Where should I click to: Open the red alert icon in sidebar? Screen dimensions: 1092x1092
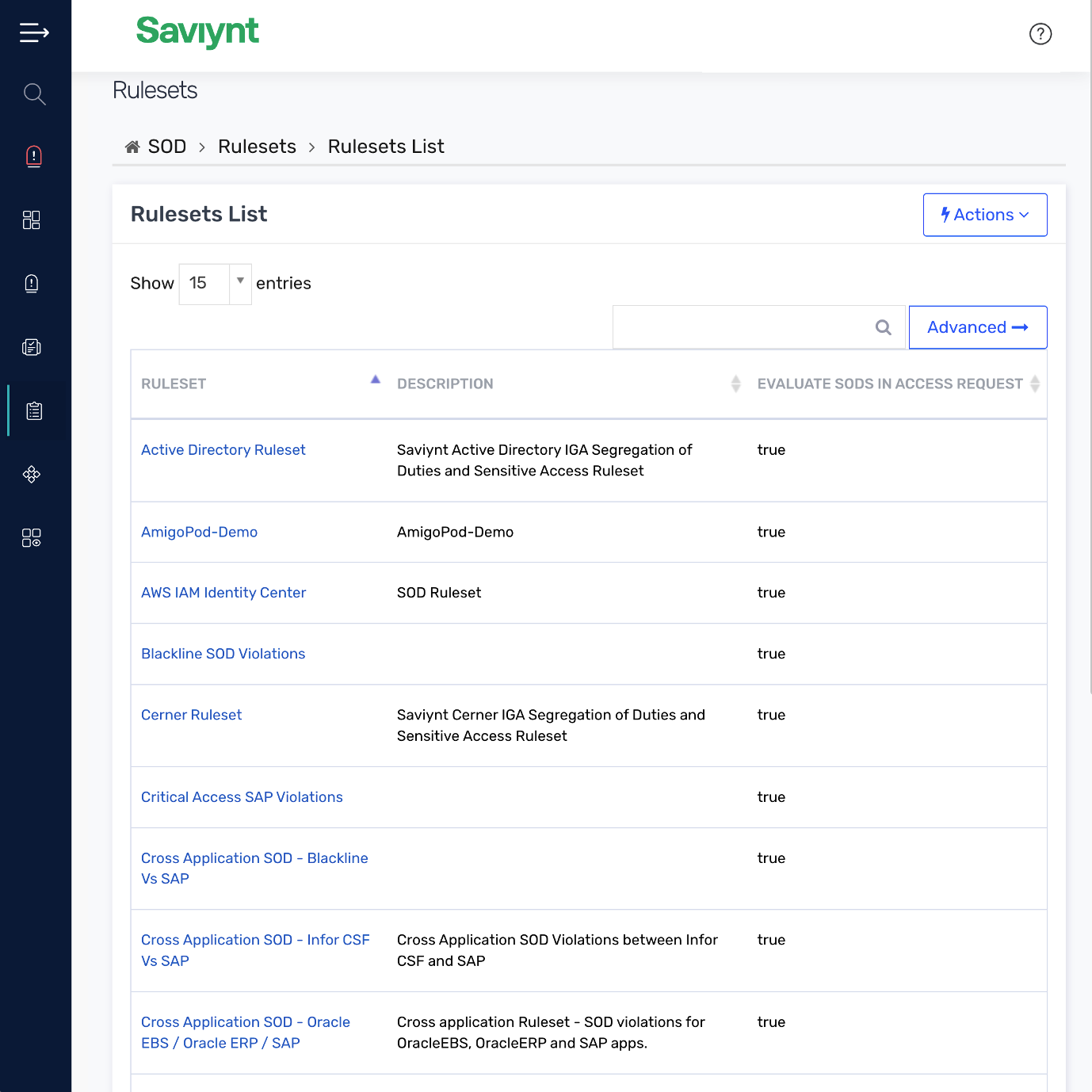pyautogui.click(x=34, y=156)
